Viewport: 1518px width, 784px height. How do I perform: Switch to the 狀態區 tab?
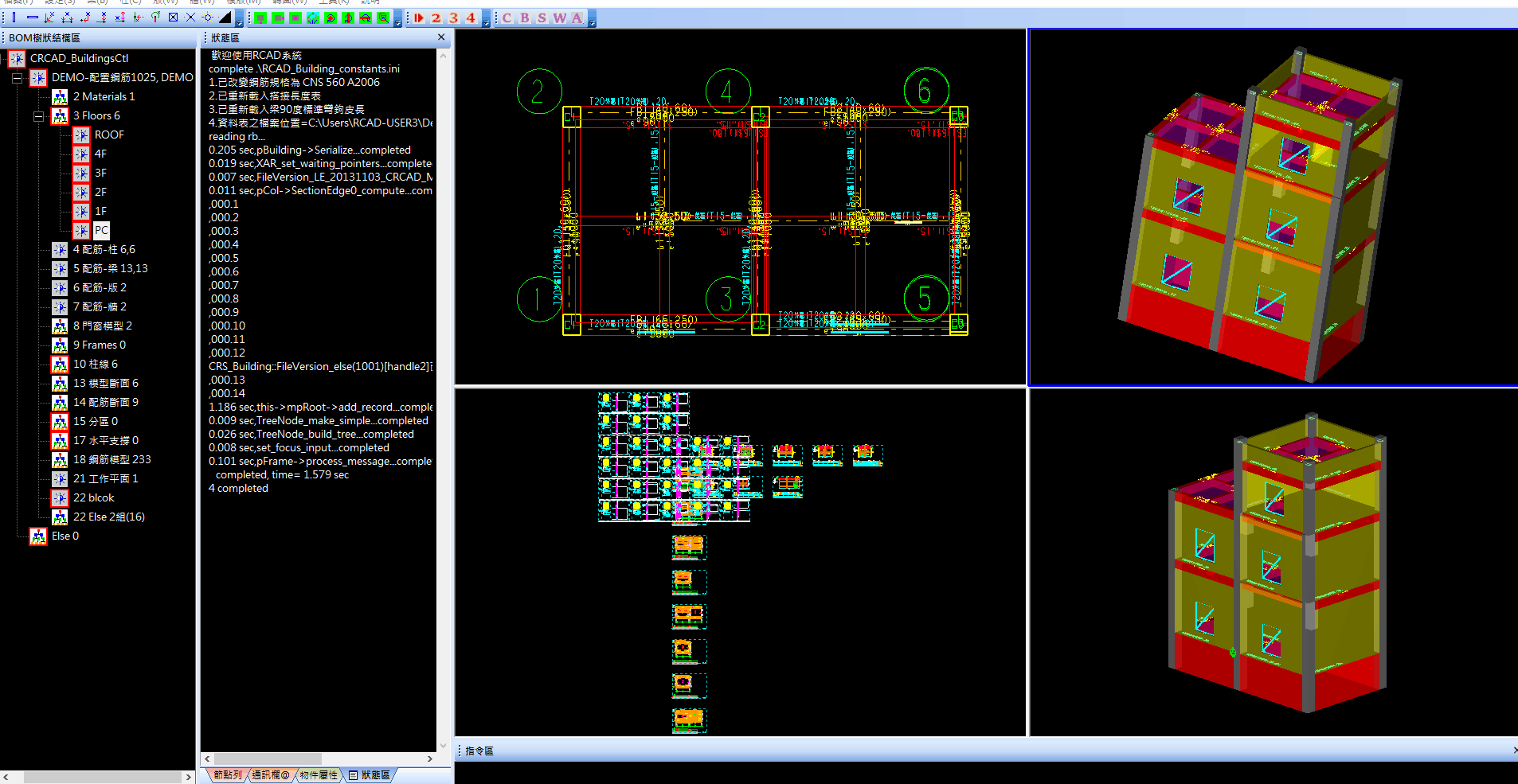coord(370,774)
